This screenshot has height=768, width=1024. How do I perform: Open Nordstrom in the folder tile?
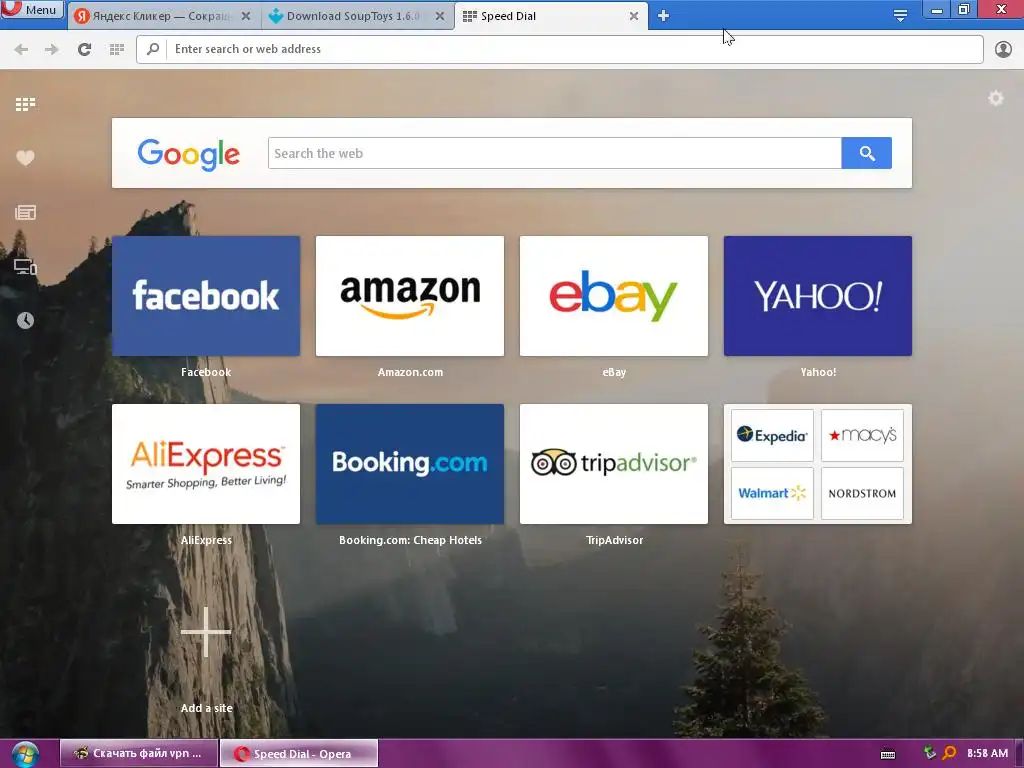[x=862, y=493]
